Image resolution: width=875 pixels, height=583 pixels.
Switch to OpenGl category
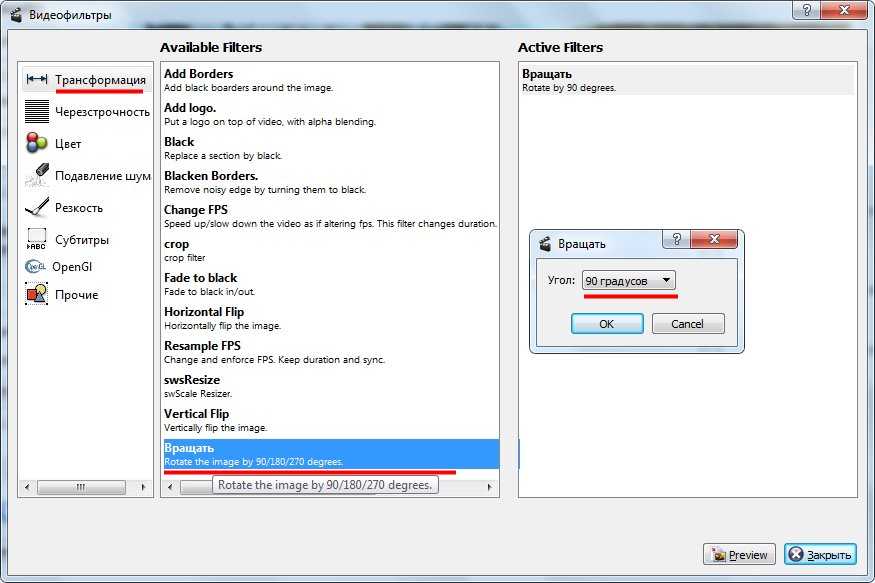click(x=72, y=267)
